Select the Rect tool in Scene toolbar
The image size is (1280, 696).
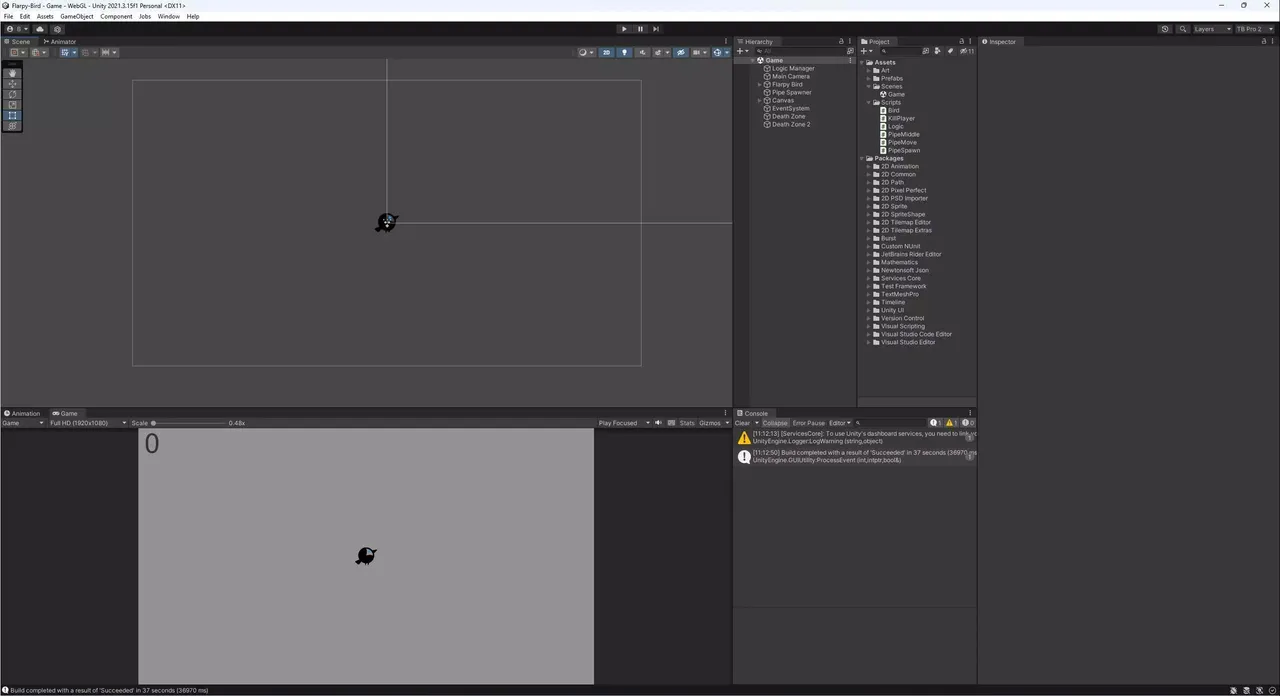pos(13,116)
